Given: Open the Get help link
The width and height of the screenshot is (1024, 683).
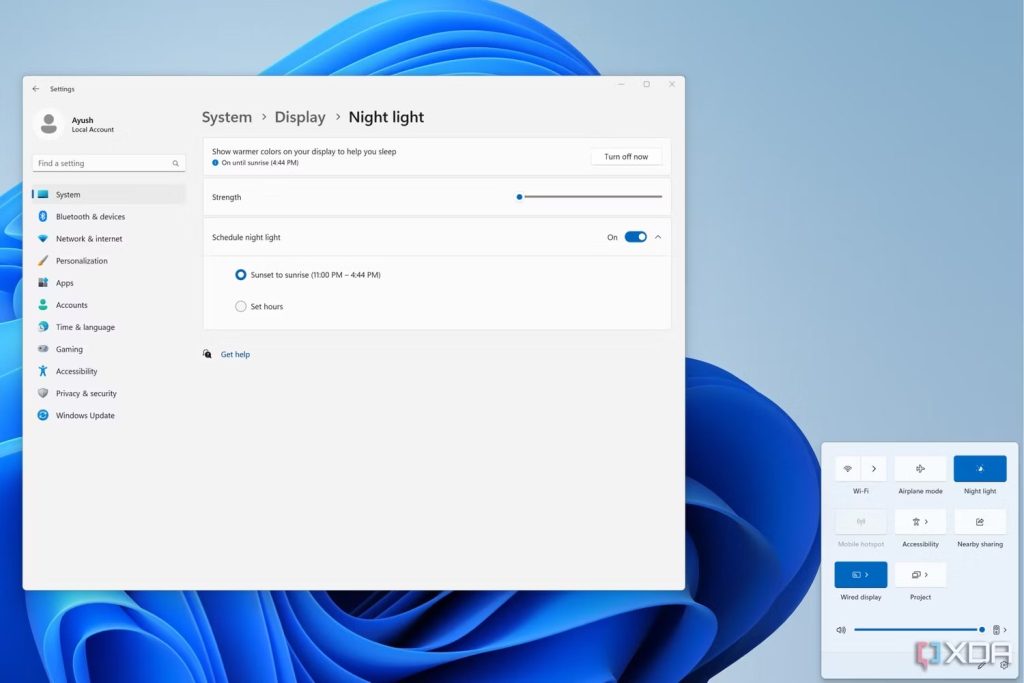Looking at the screenshot, I should (235, 354).
